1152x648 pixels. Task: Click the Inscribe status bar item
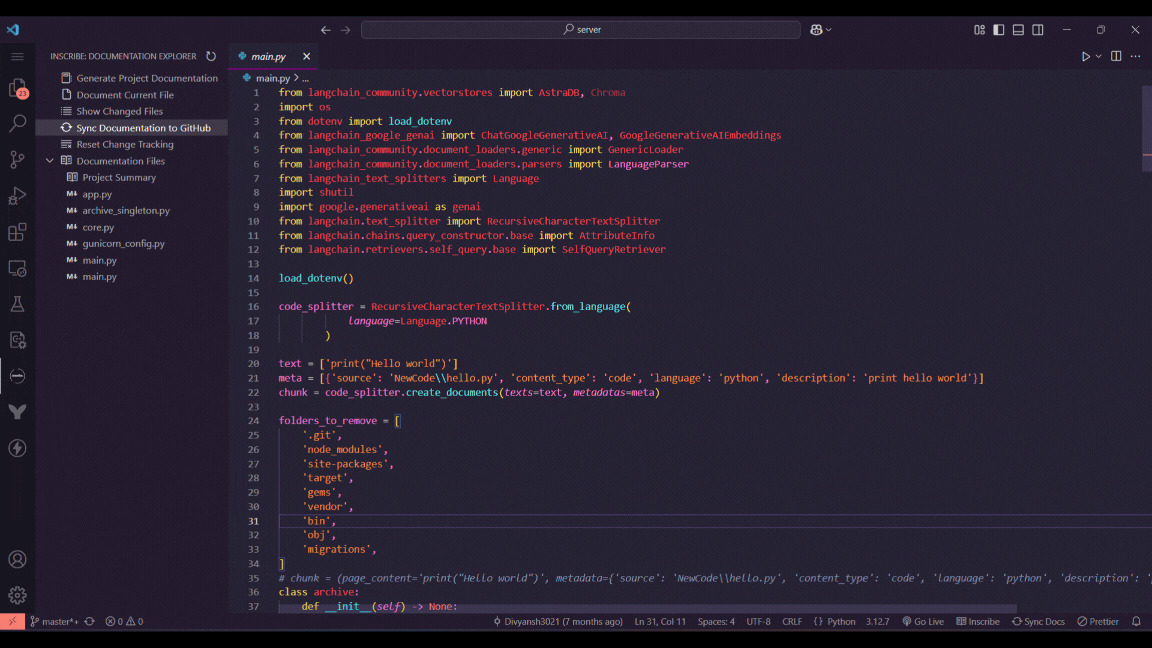click(x=978, y=622)
